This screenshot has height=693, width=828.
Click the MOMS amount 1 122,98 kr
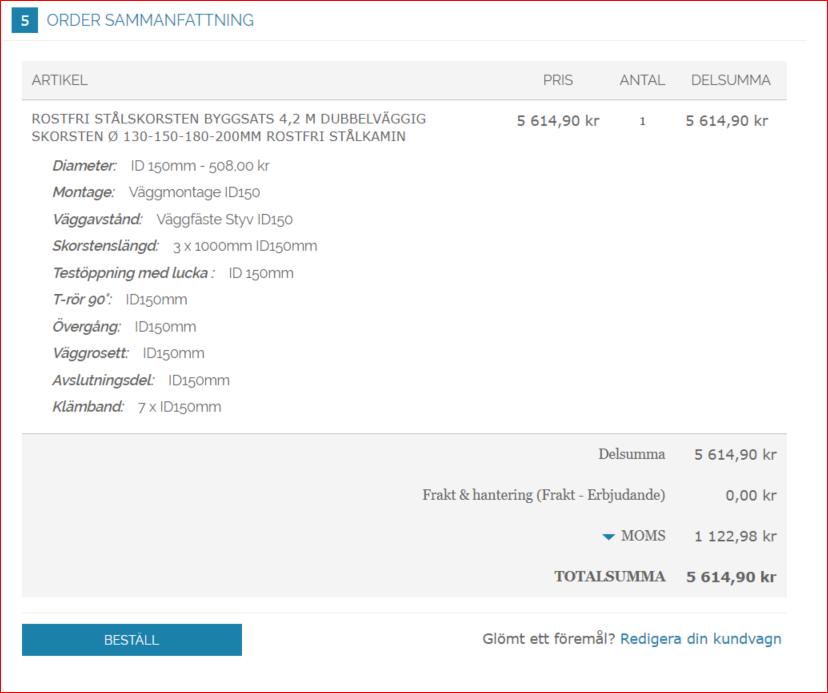pos(735,536)
